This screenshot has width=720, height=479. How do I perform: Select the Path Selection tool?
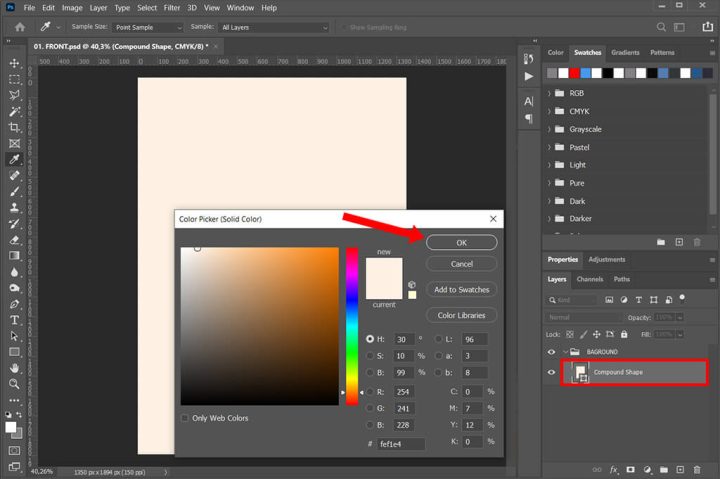[14, 336]
